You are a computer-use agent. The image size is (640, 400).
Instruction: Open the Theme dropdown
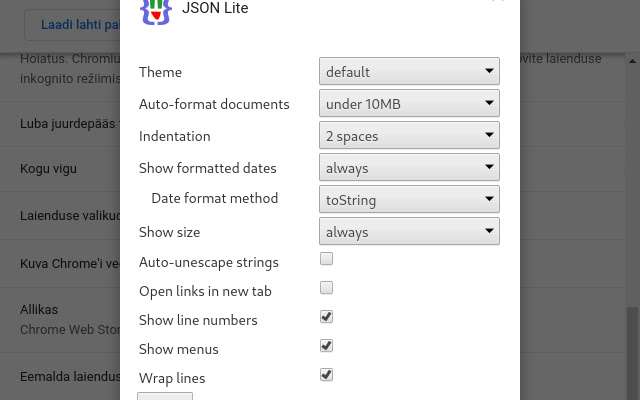pyautogui.click(x=409, y=72)
